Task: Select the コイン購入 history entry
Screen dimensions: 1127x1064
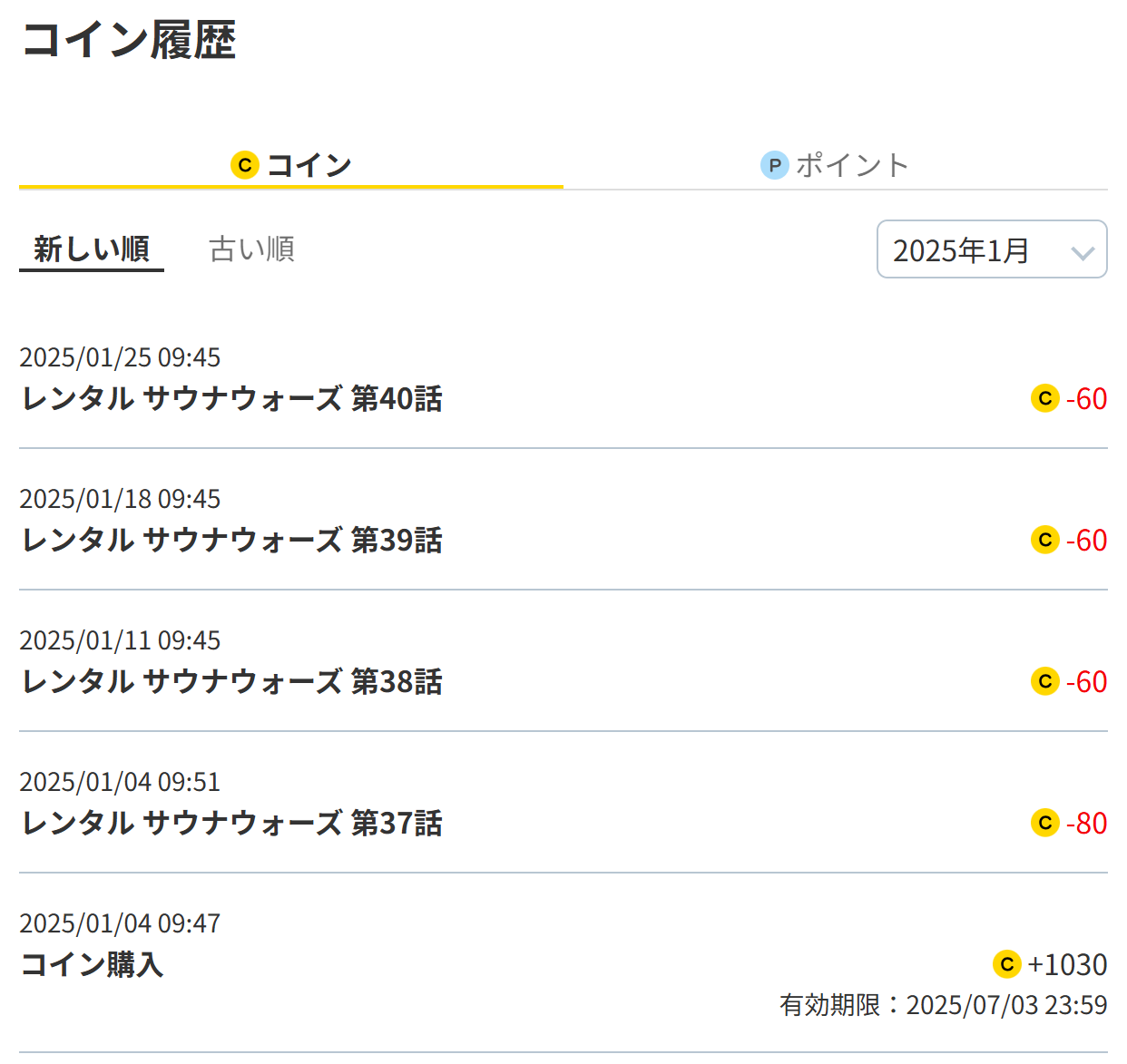Action: tap(563, 963)
